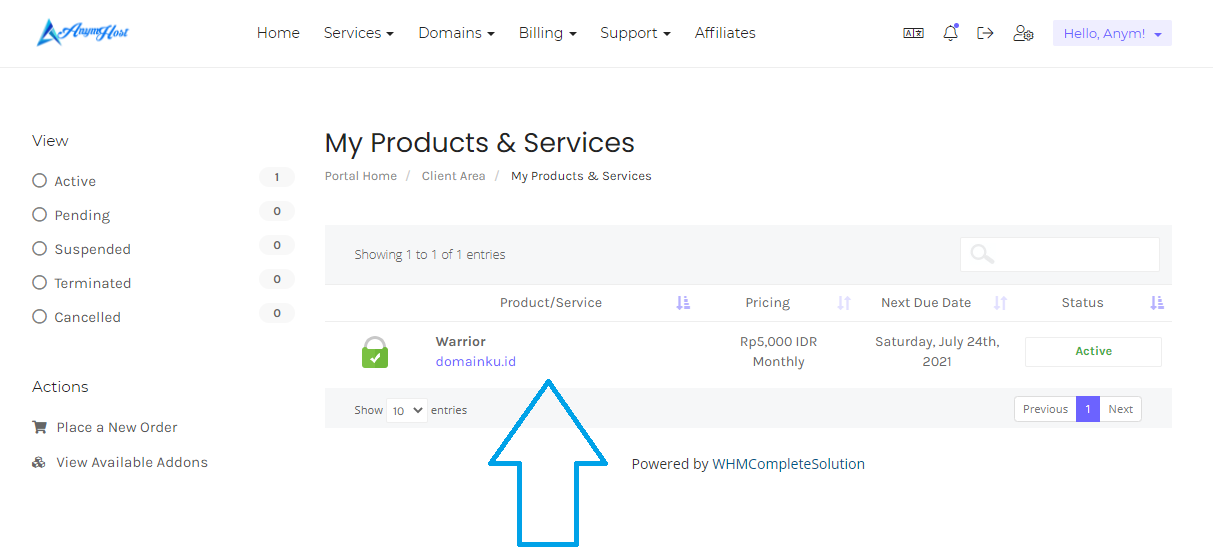
Task: Open the notifications bell icon
Action: tap(950, 33)
